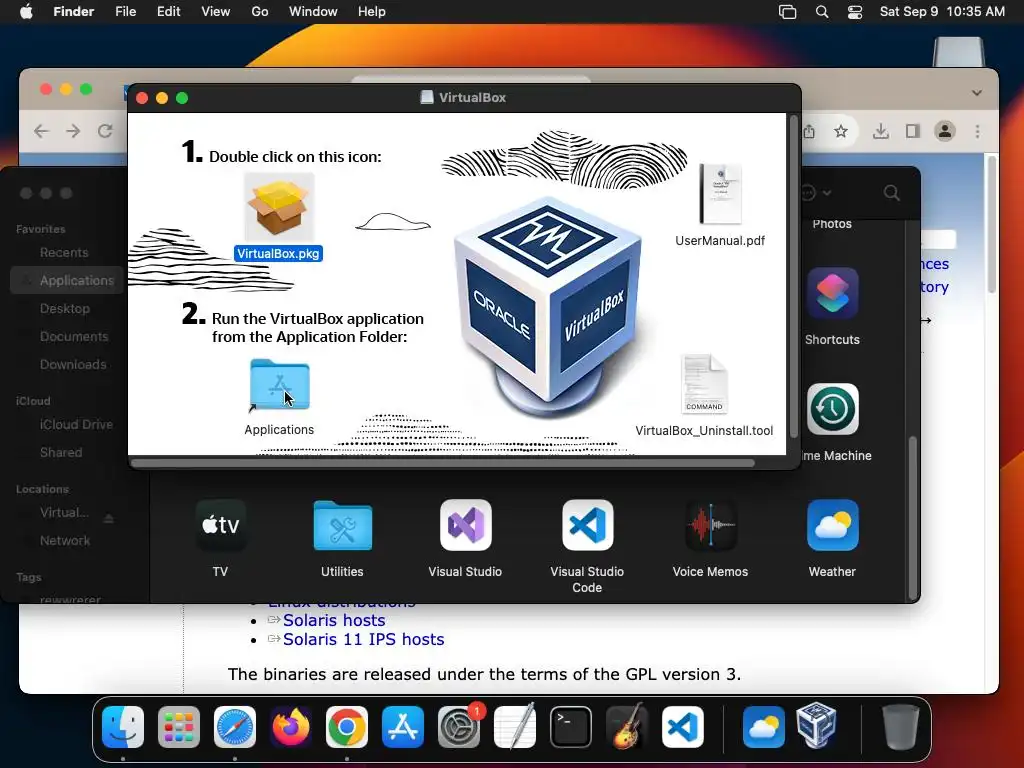1024x768 pixels.
Task: Open the Go menu
Action: [260, 12]
